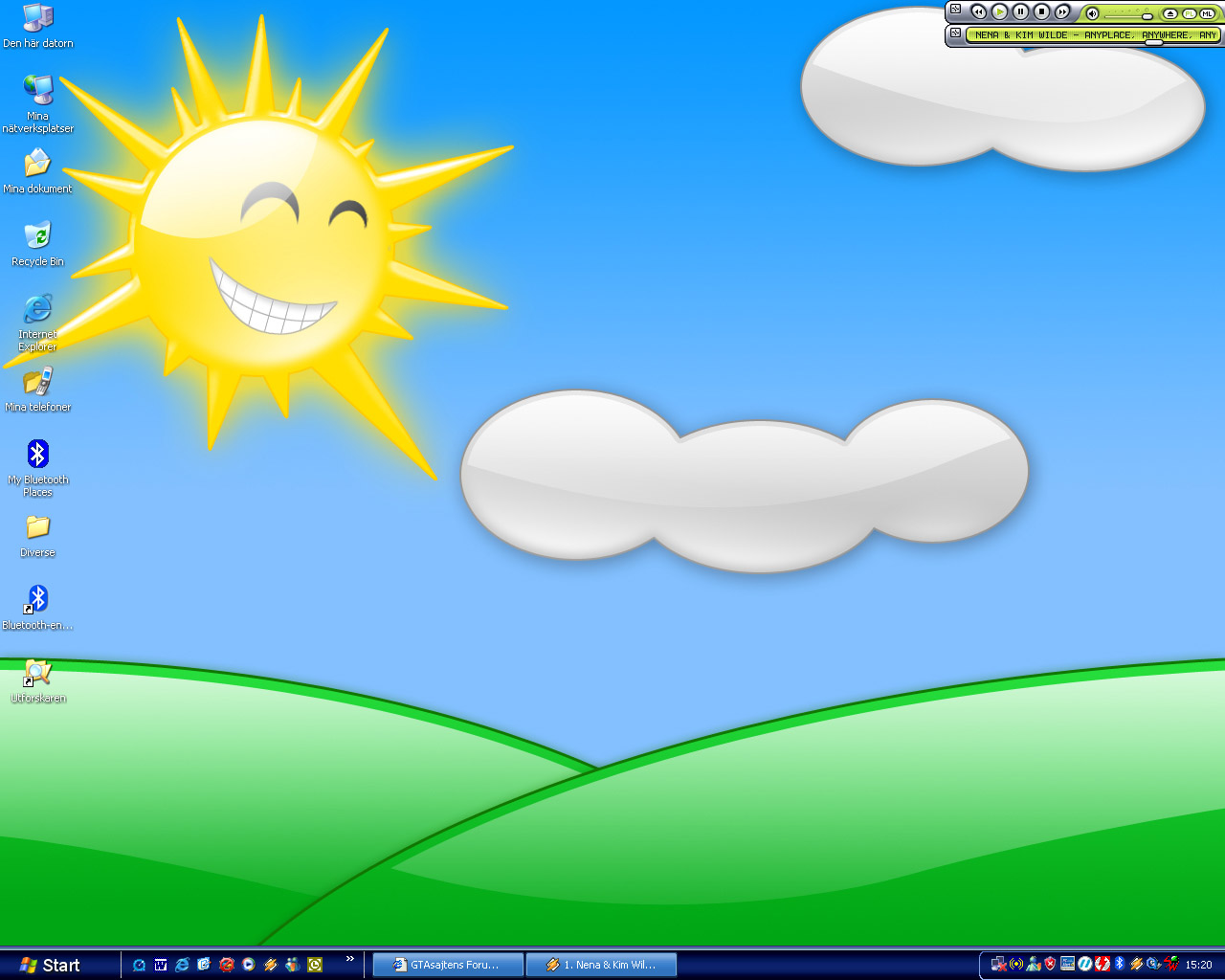Screen dimensions: 1225x980
Task: Pause the song in Winamp
Action: (1020, 11)
